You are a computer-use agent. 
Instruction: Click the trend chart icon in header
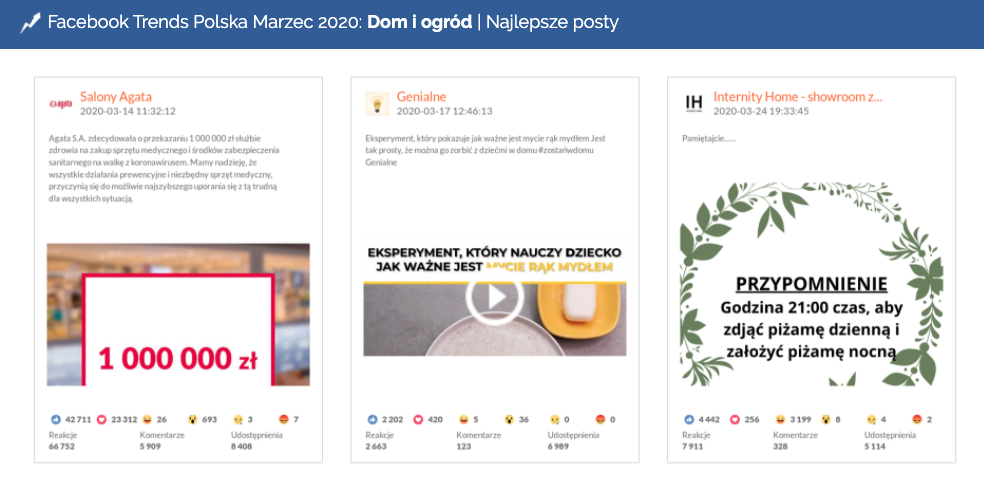click(x=30, y=22)
